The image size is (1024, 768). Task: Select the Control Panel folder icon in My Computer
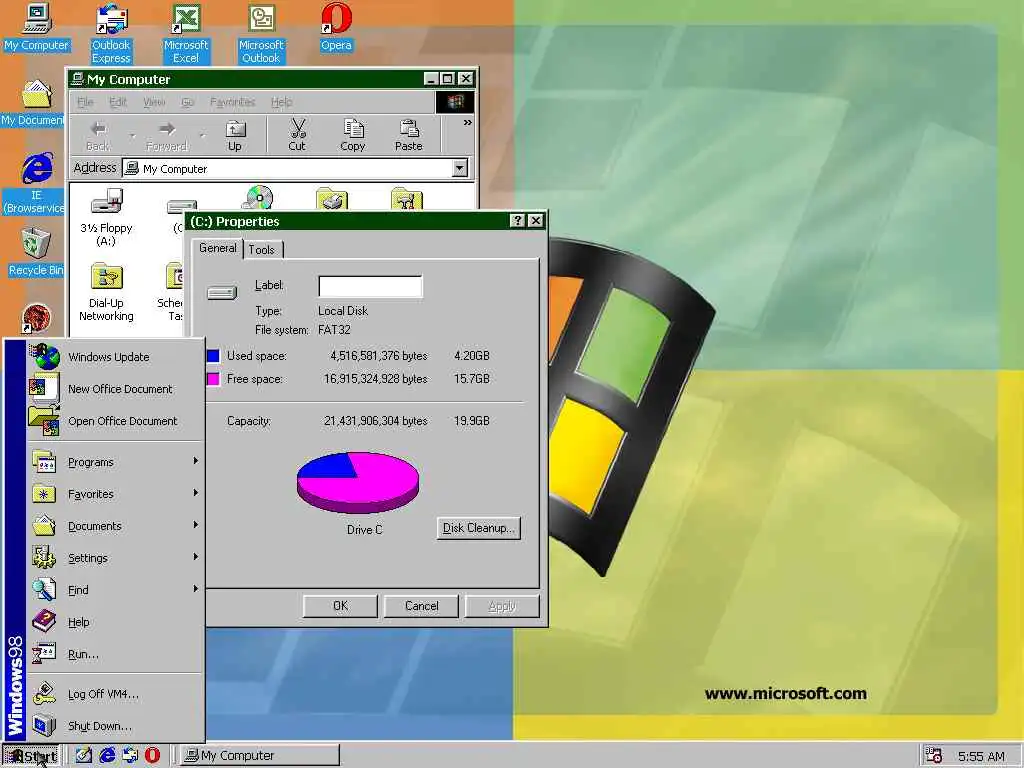(x=406, y=199)
